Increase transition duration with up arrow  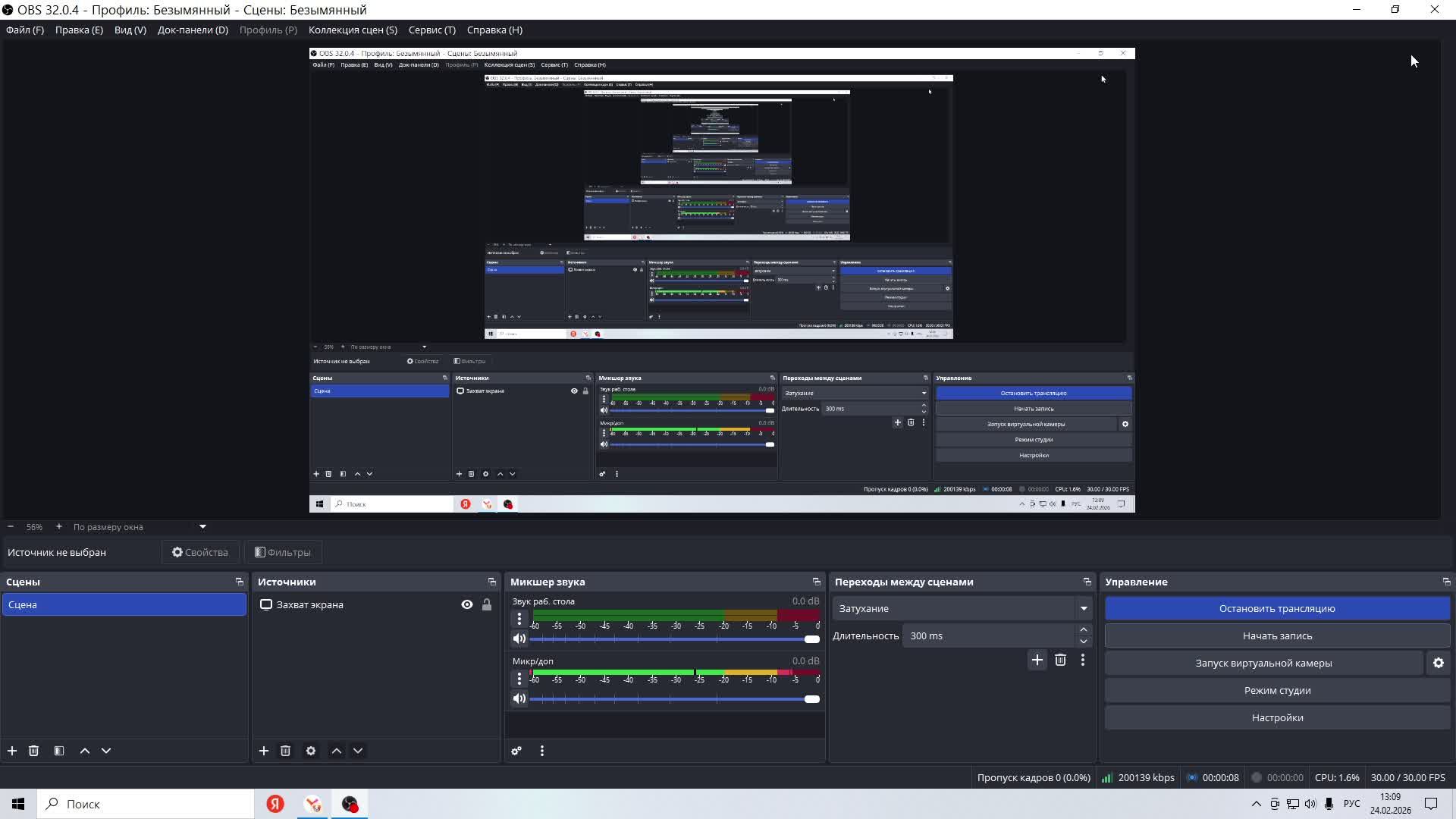pyautogui.click(x=1083, y=629)
